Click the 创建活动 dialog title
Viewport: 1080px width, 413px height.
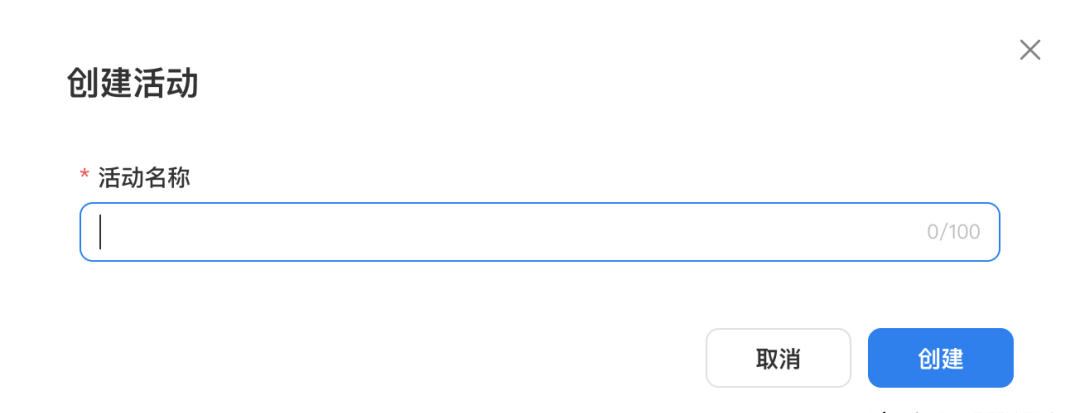pos(132,84)
